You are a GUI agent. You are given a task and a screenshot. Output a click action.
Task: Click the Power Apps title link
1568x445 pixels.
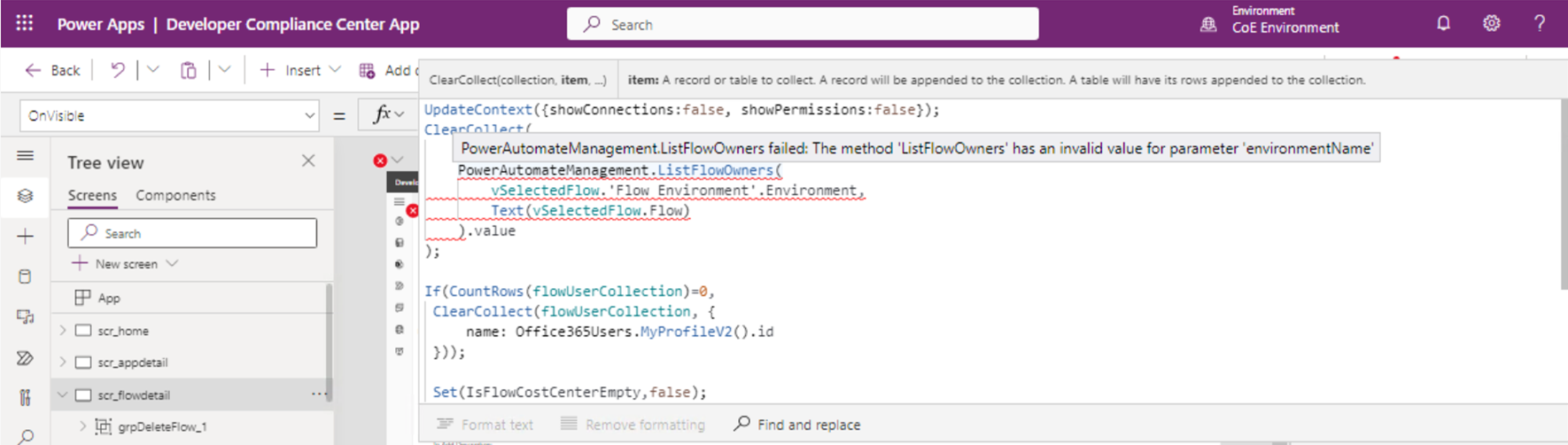click(x=100, y=24)
